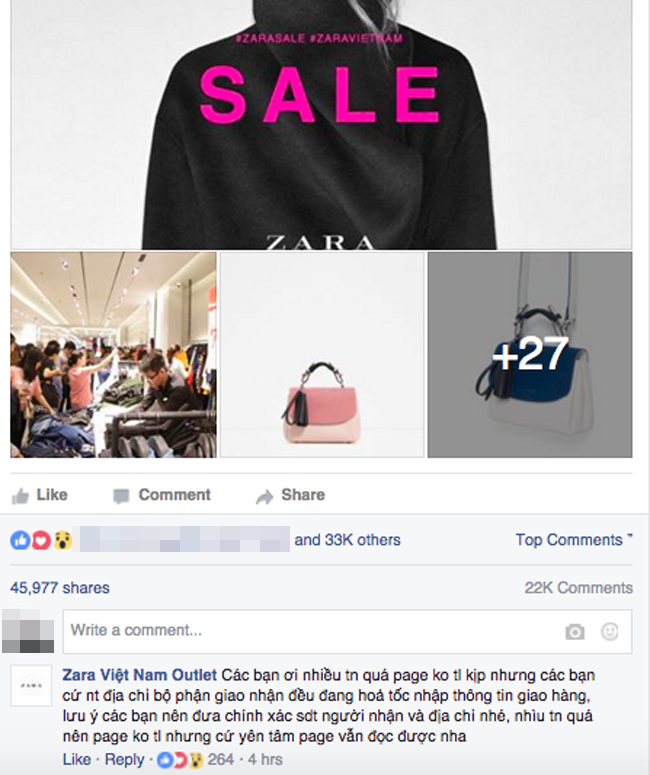Image resolution: width=650 pixels, height=775 pixels.
Task: Open the crowded store photo
Action: [x=113, y=354]
